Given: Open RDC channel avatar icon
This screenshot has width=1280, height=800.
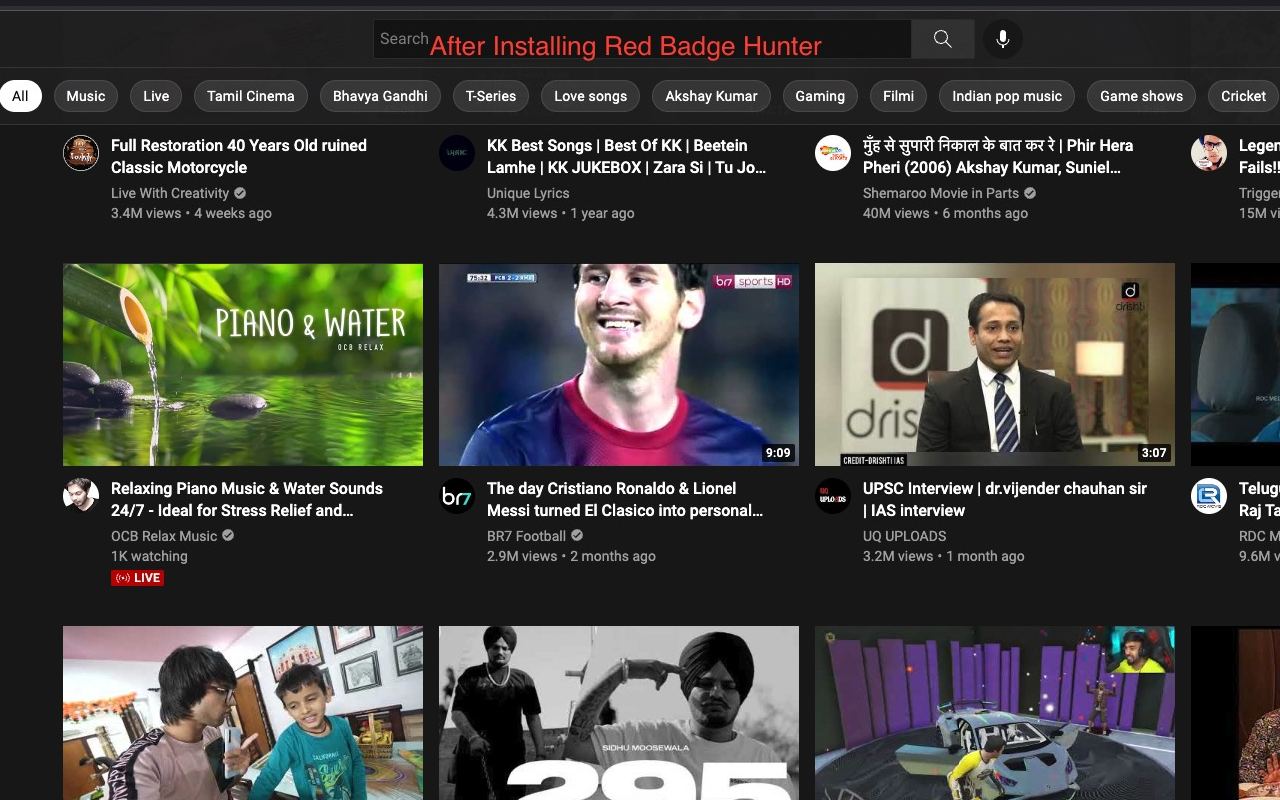Looking at the screenshot, I should pos(1209,496).
